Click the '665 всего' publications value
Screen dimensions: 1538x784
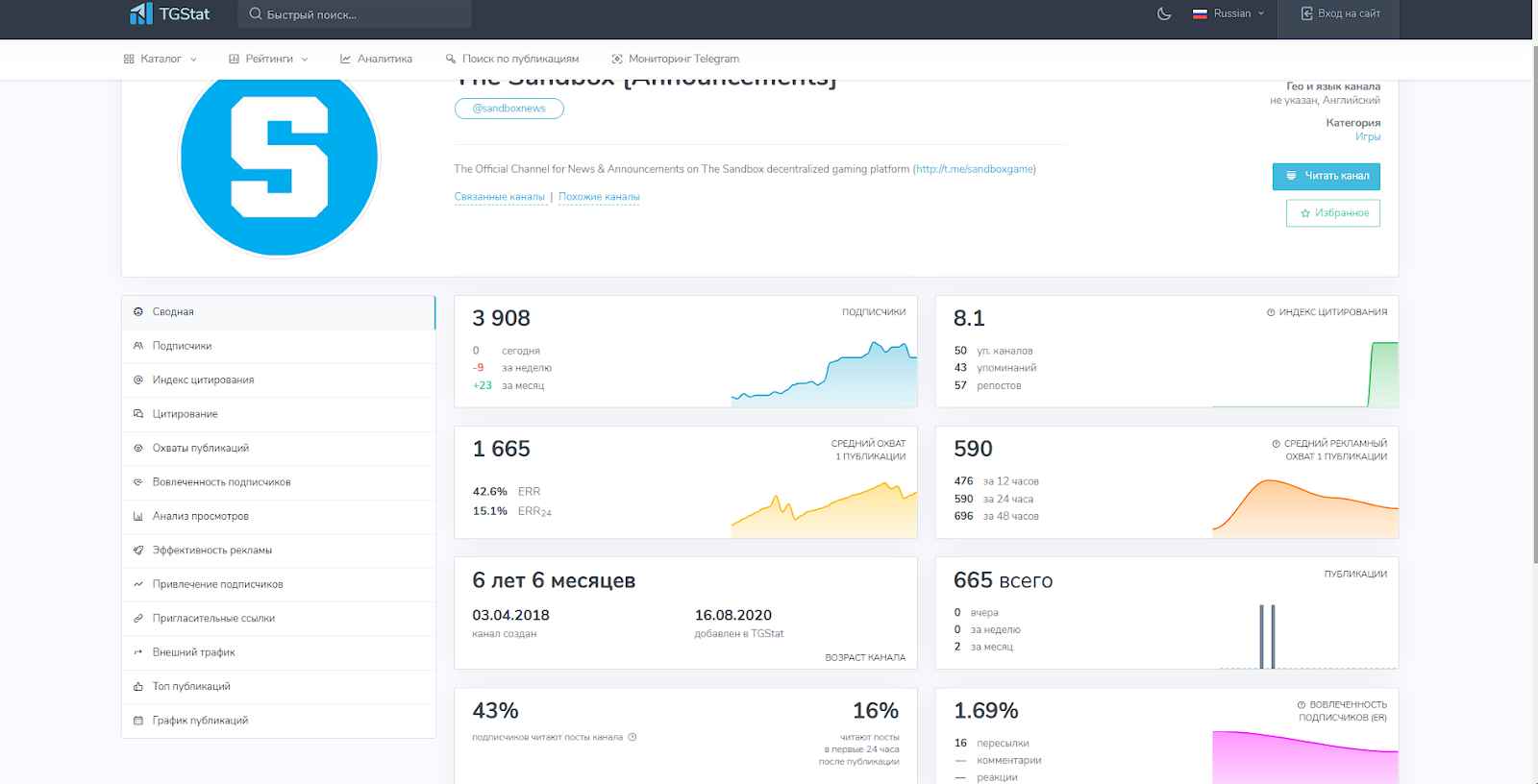(x=1003, y=580)
